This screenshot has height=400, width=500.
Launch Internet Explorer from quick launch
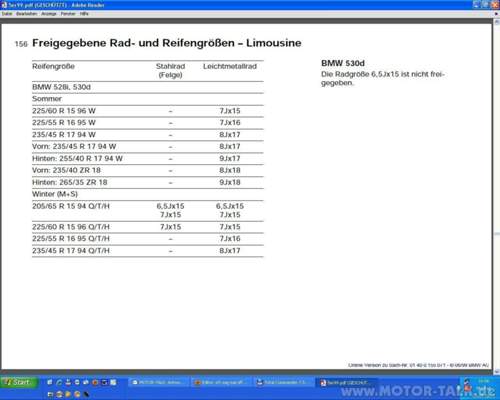tap(59, 382)
